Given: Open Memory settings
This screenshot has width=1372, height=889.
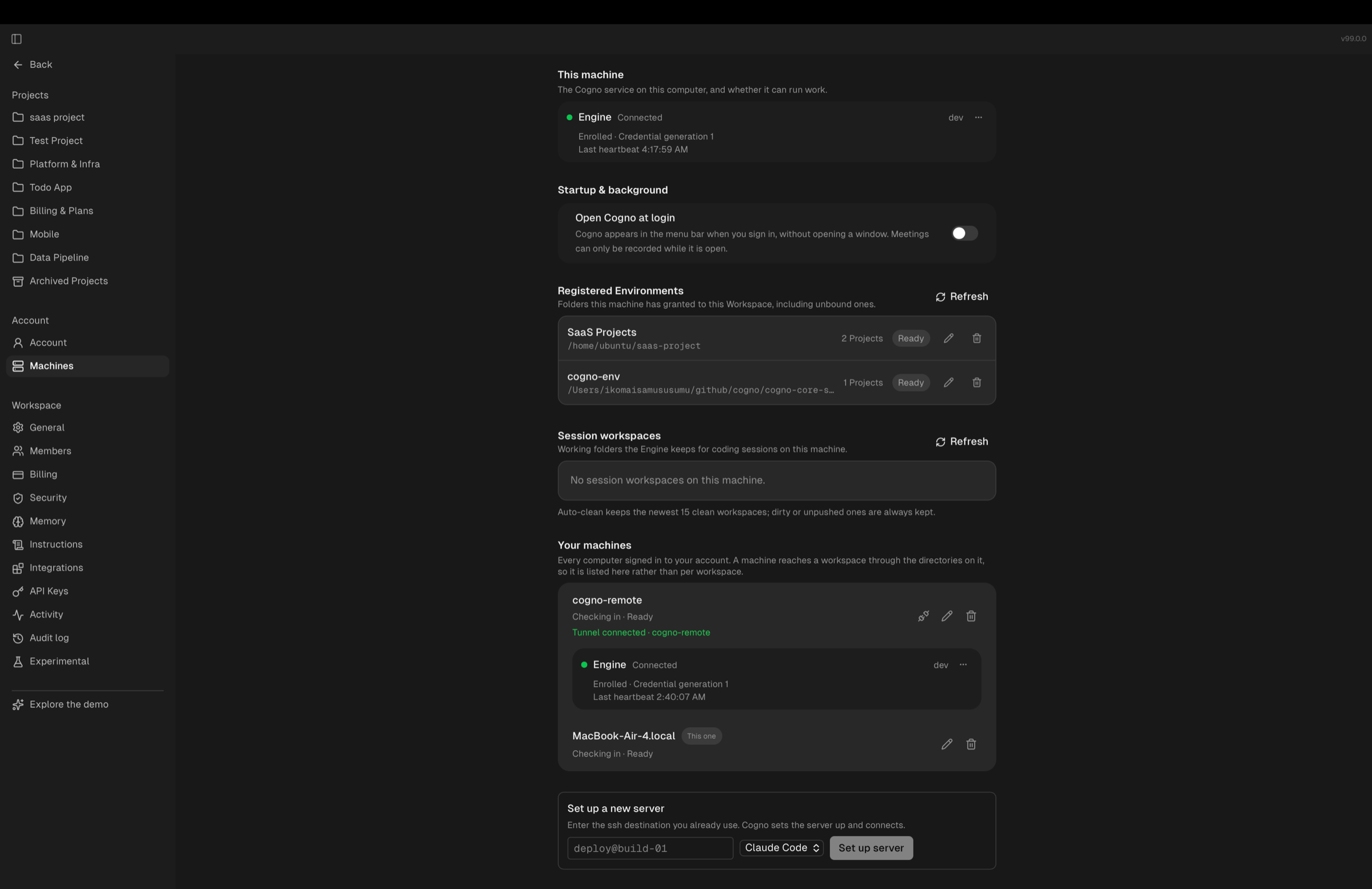Looking at the screenshot, I should [x=87, y=521].
